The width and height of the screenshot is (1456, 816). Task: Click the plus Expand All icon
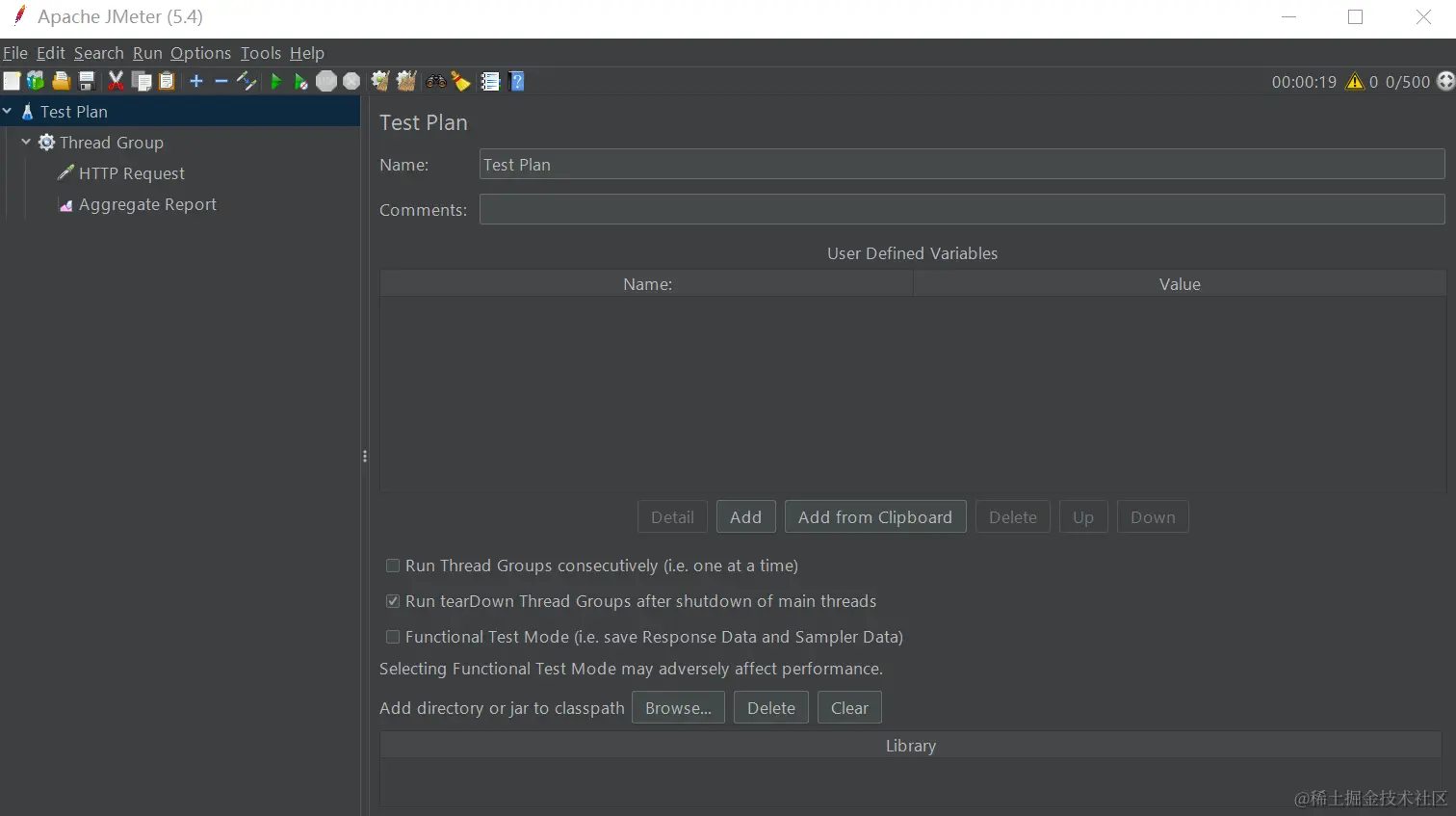[196, 82]
